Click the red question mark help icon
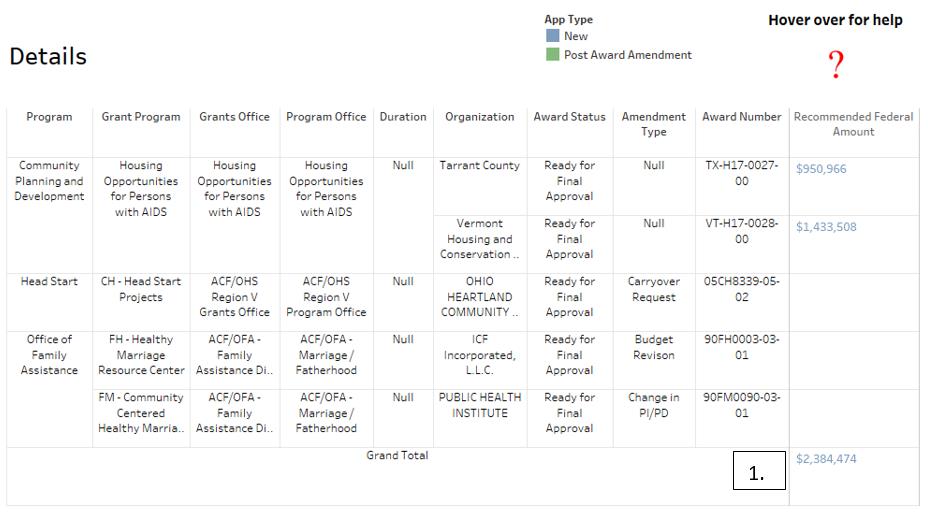928x521 pixels. [836, 66]
